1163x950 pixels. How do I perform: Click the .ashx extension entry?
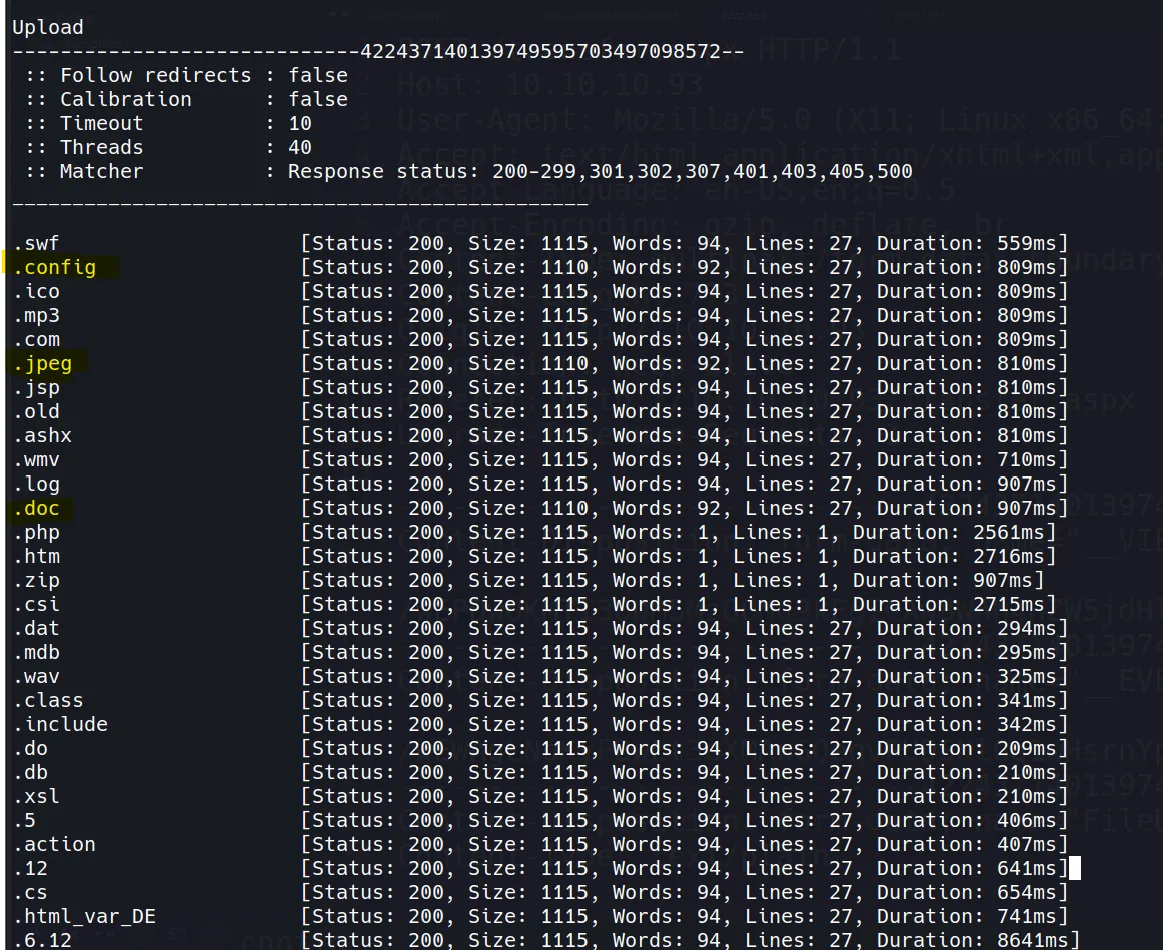click(42, 435)
